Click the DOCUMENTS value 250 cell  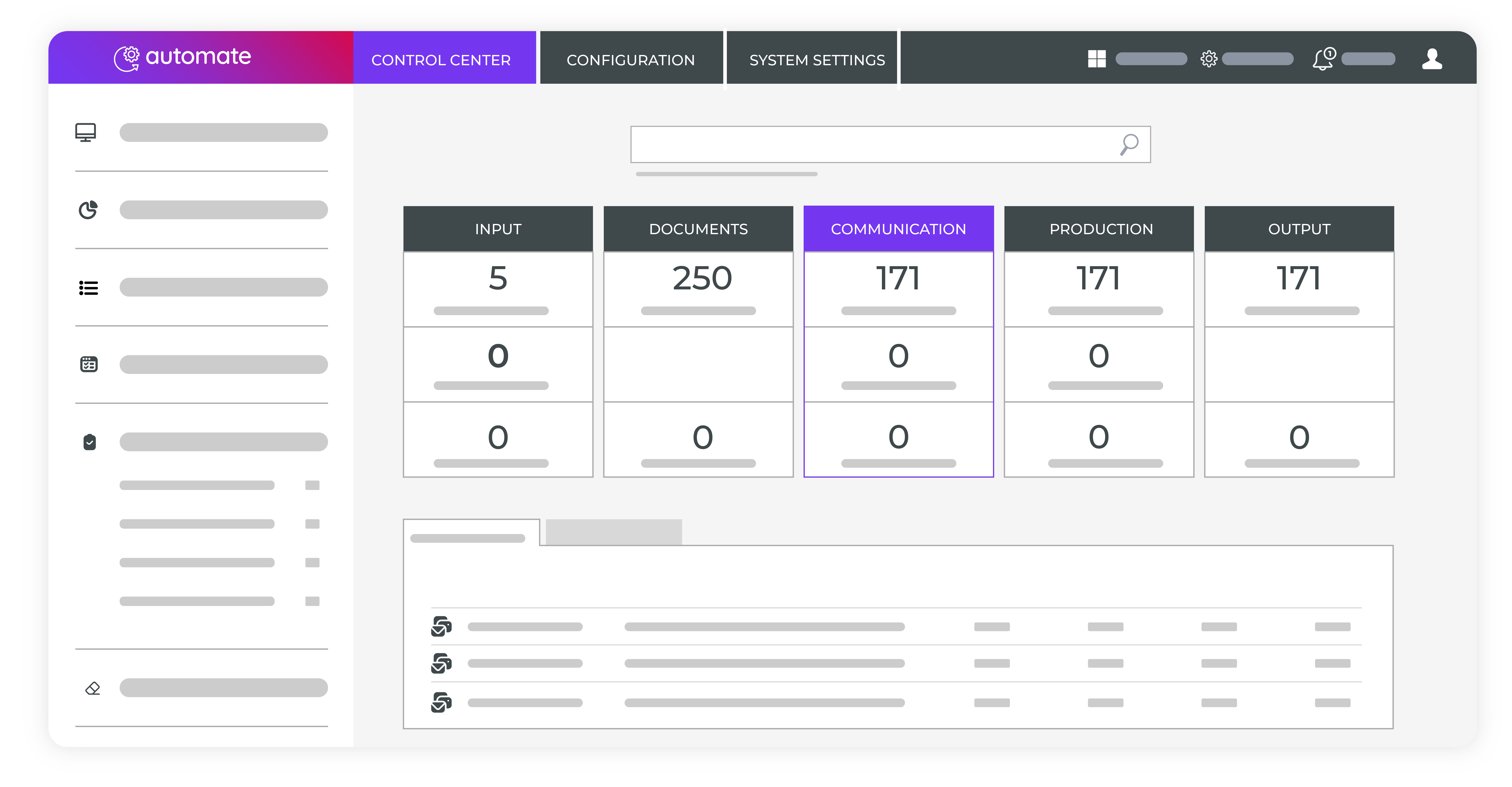(698, 289)
